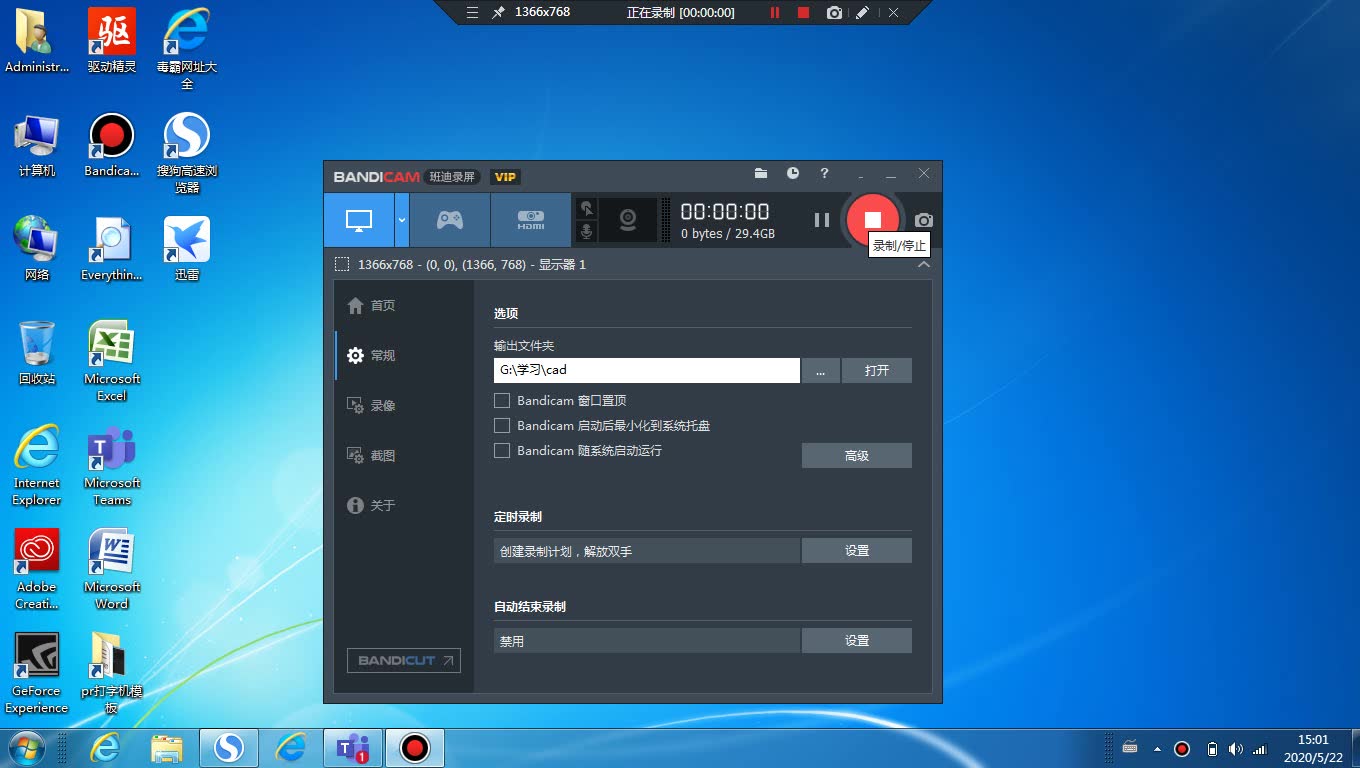Browse for output folder with ... button

pos(821,370)
